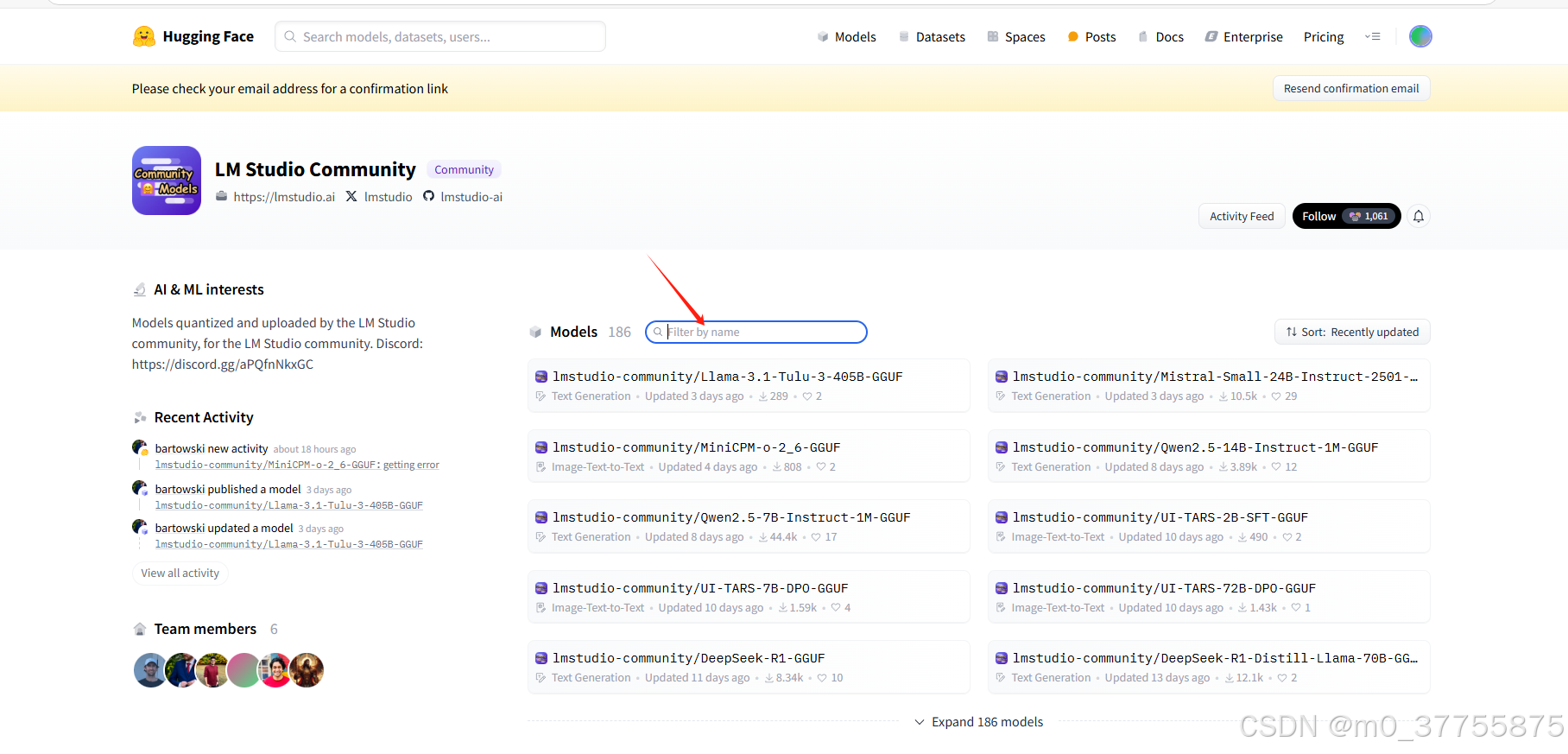Click the download count icon on Mistral-Small card
Image resolution: width=1568 pixels, height=754 pixels.
[1223, 396]
